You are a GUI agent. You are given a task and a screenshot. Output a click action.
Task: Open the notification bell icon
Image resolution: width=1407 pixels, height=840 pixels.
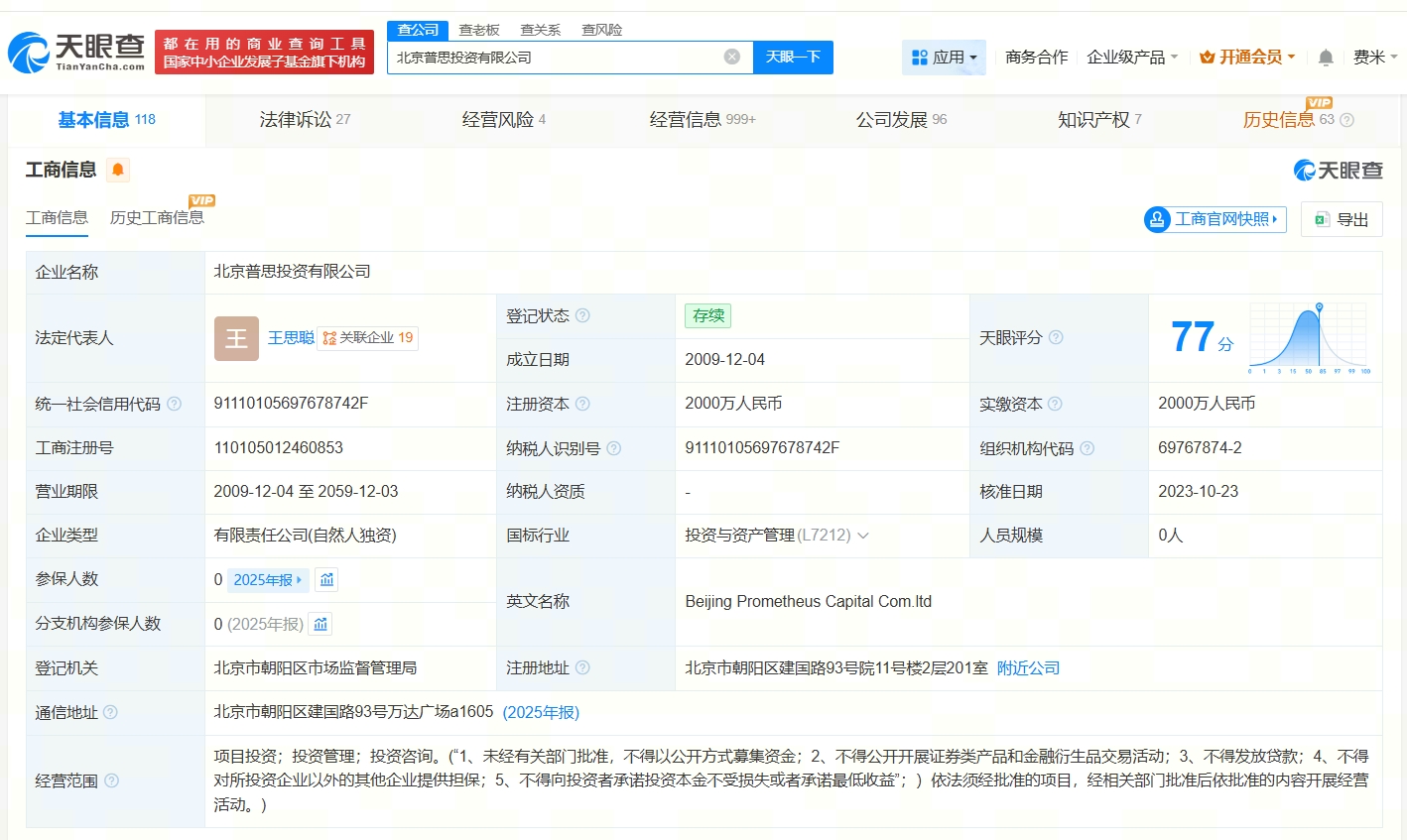tap(1326, 58)
